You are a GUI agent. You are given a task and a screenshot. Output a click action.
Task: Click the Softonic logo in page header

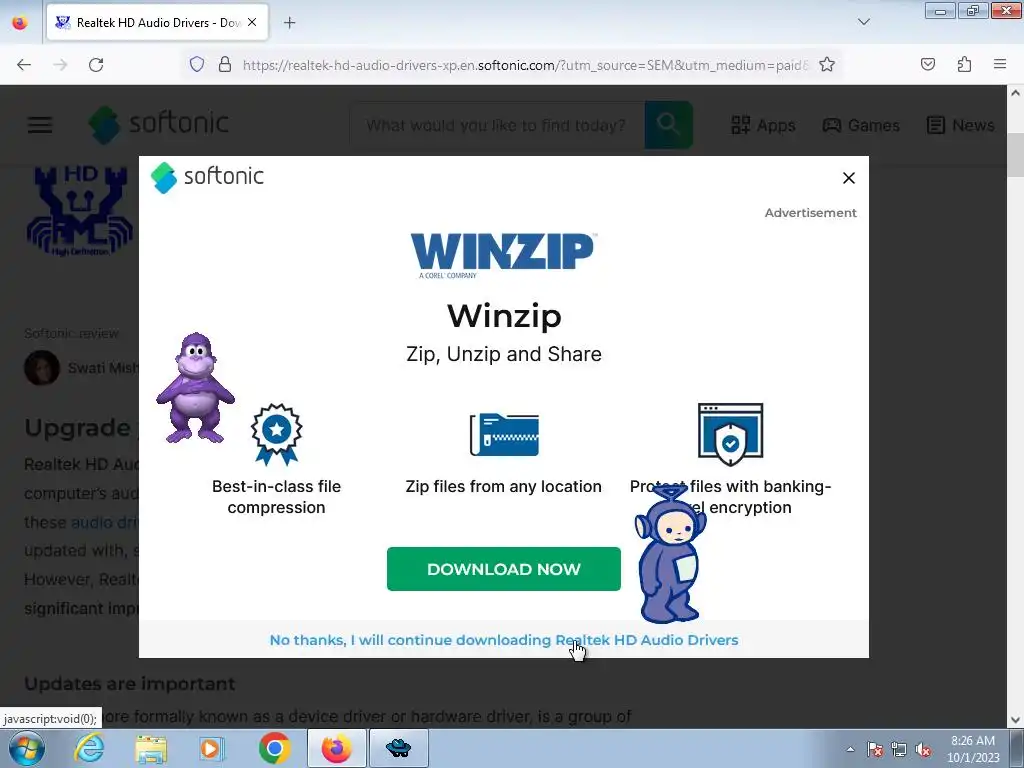click(x=159, y=124)
